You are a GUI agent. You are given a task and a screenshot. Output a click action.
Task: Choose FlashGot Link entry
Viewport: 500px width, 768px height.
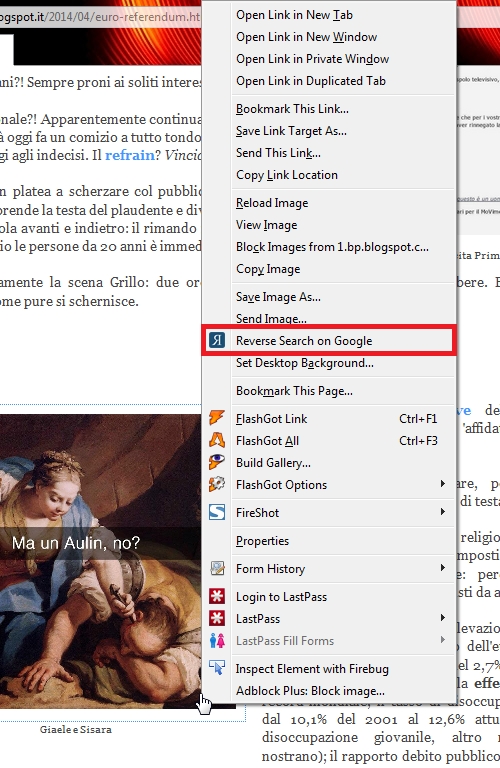pos(329,419)
